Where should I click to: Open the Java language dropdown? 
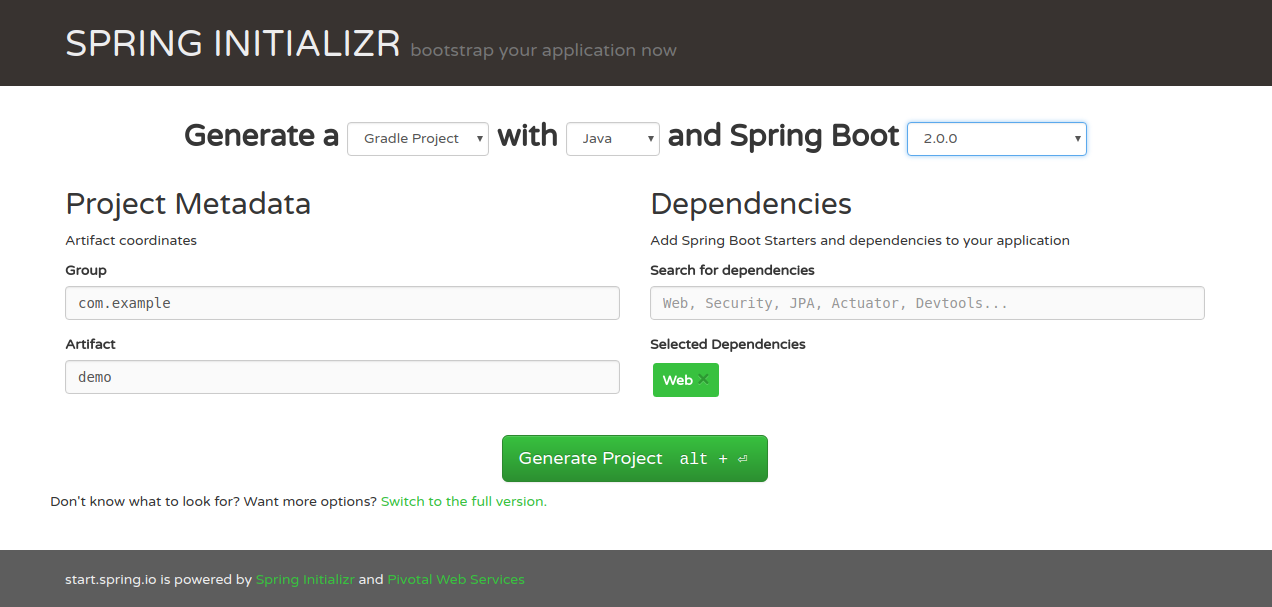click(x=612, y=138)
